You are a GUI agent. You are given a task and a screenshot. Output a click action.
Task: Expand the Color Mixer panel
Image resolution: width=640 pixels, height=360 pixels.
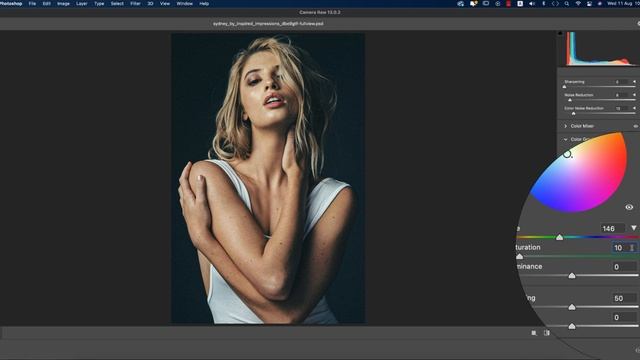(566, 126)
